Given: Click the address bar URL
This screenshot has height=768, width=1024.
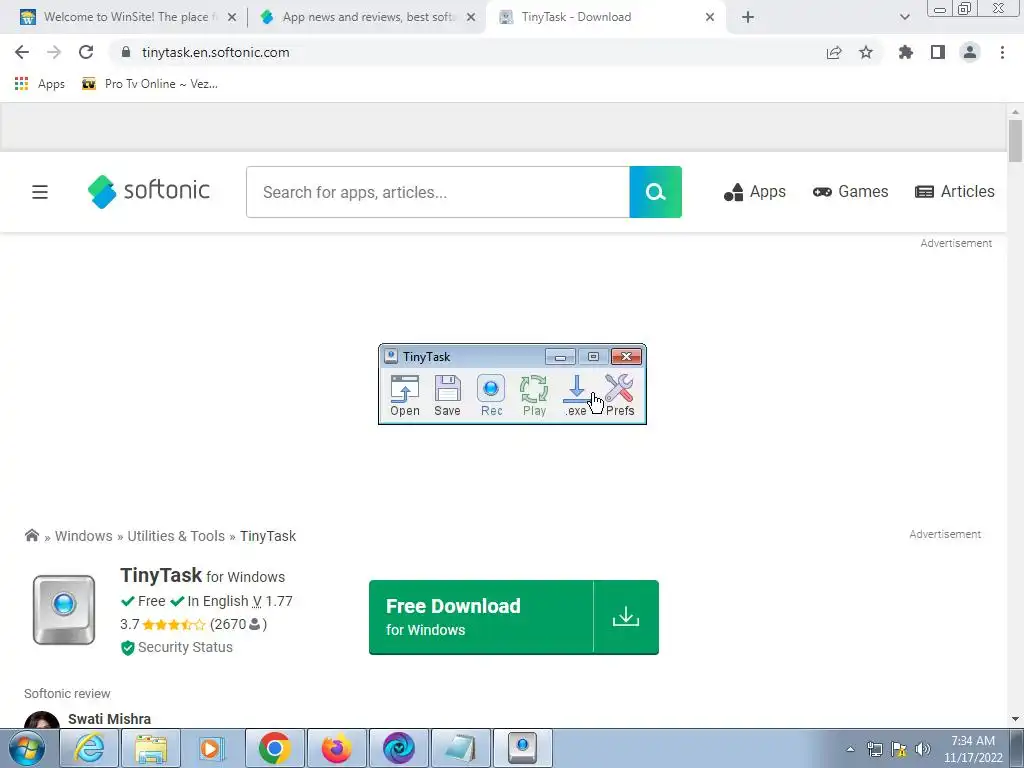Looking at the screenshot, I should point(216,52).
